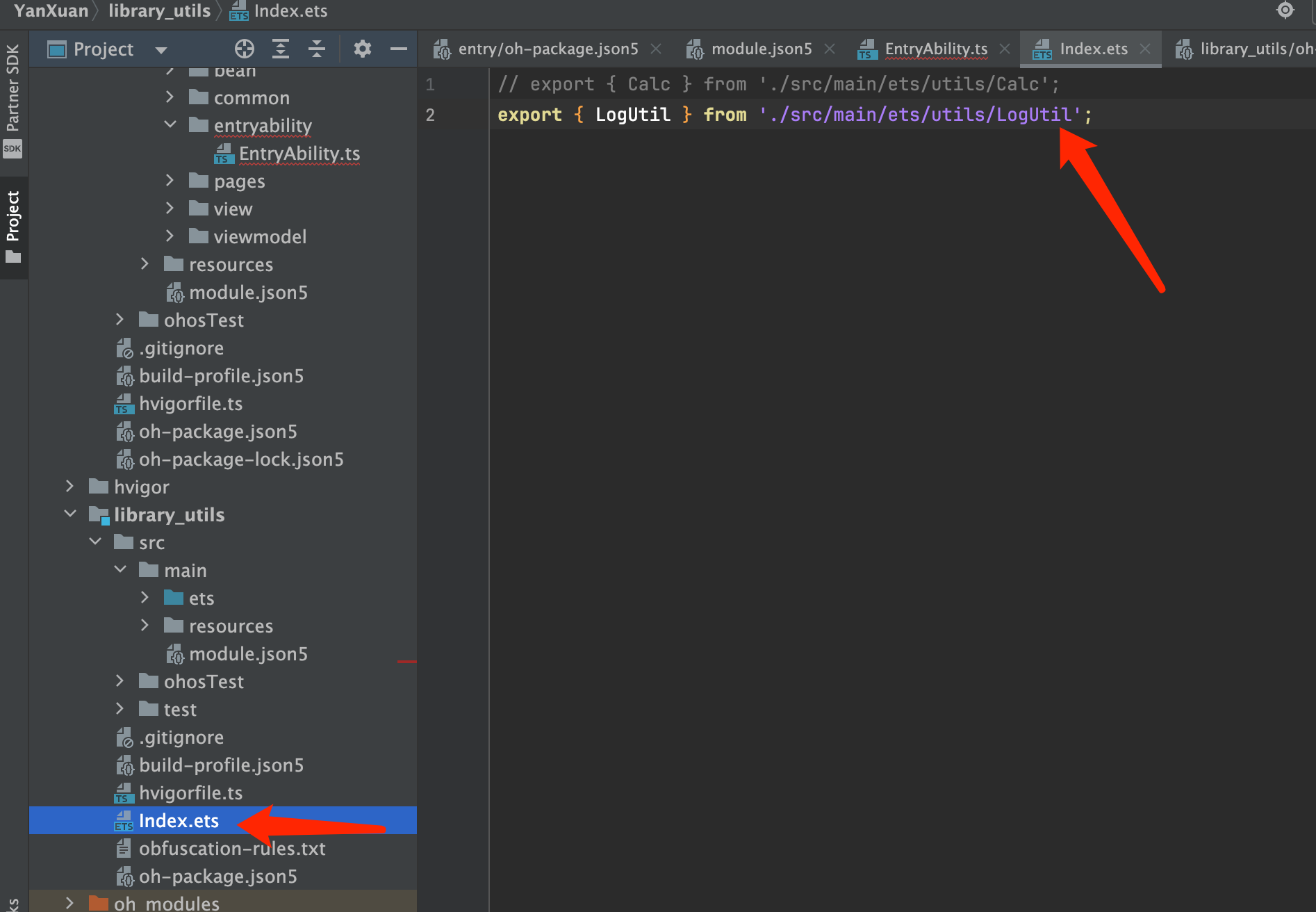Close the EntryAbility.ts tab

[x=1005, y=49]
